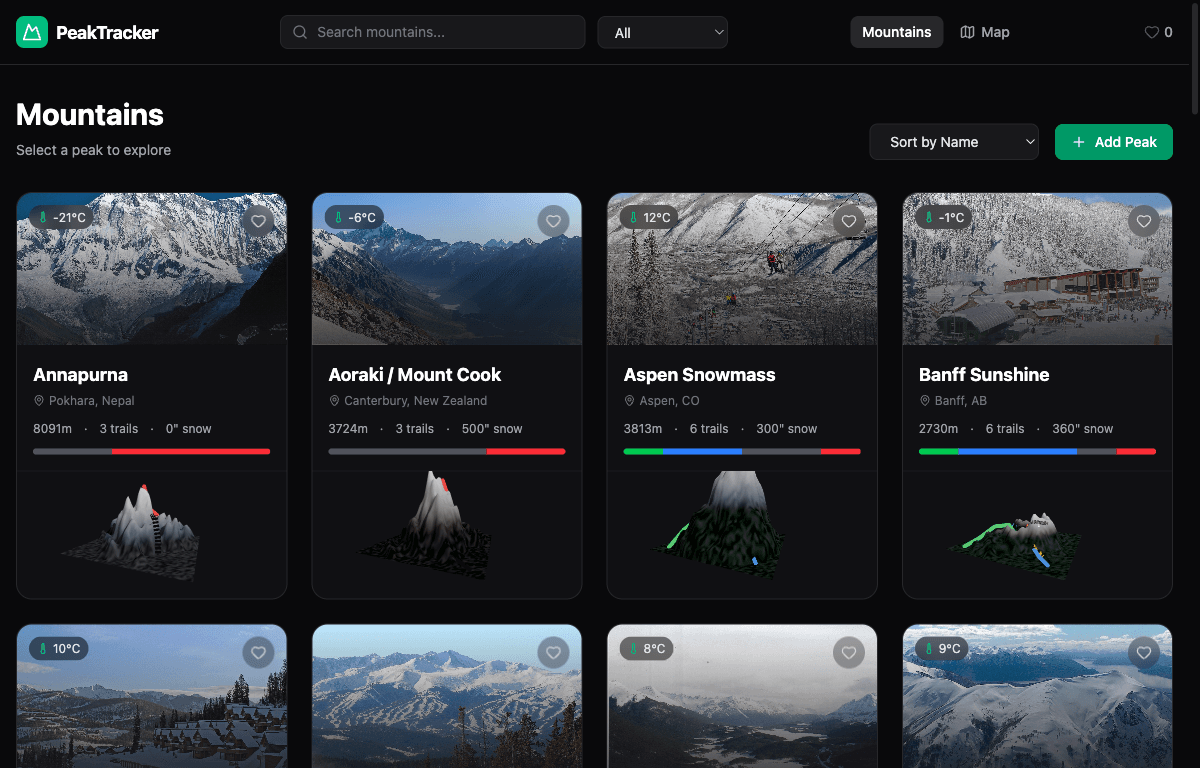
Task: Open the Sort by Name dropdown
Action: coord(953,141)
